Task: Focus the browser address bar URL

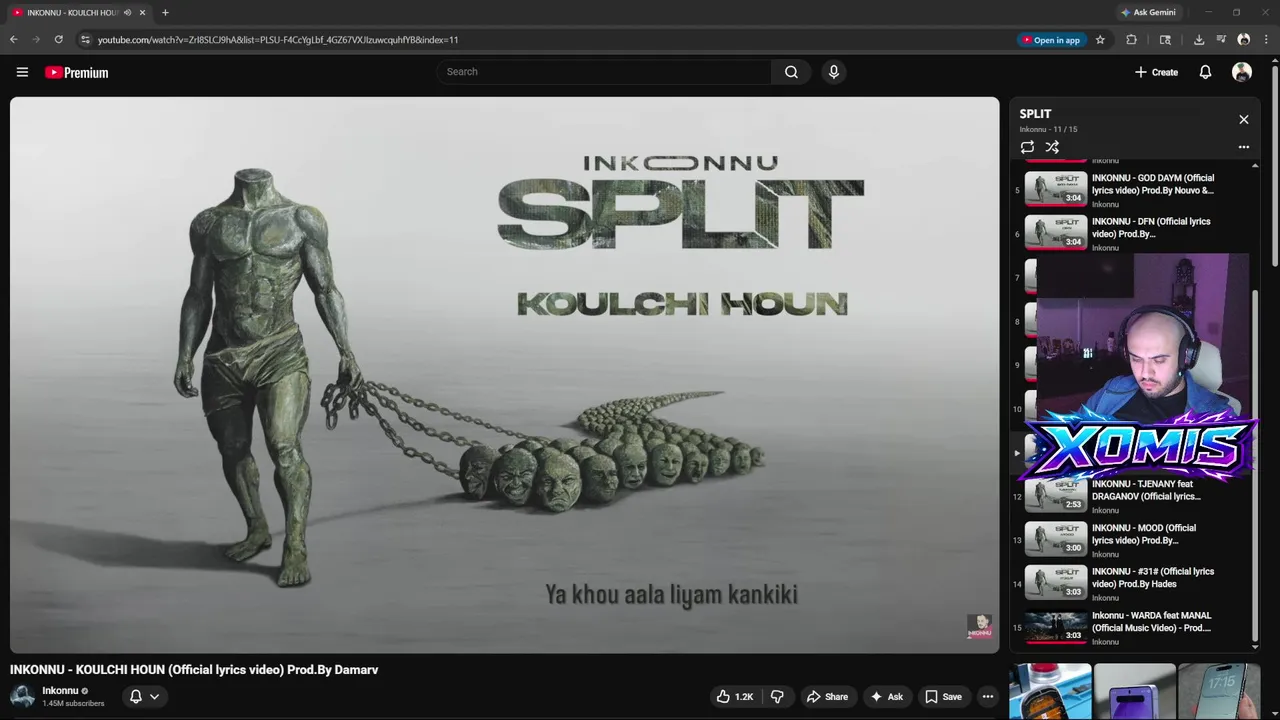Action: coord(278,40)
